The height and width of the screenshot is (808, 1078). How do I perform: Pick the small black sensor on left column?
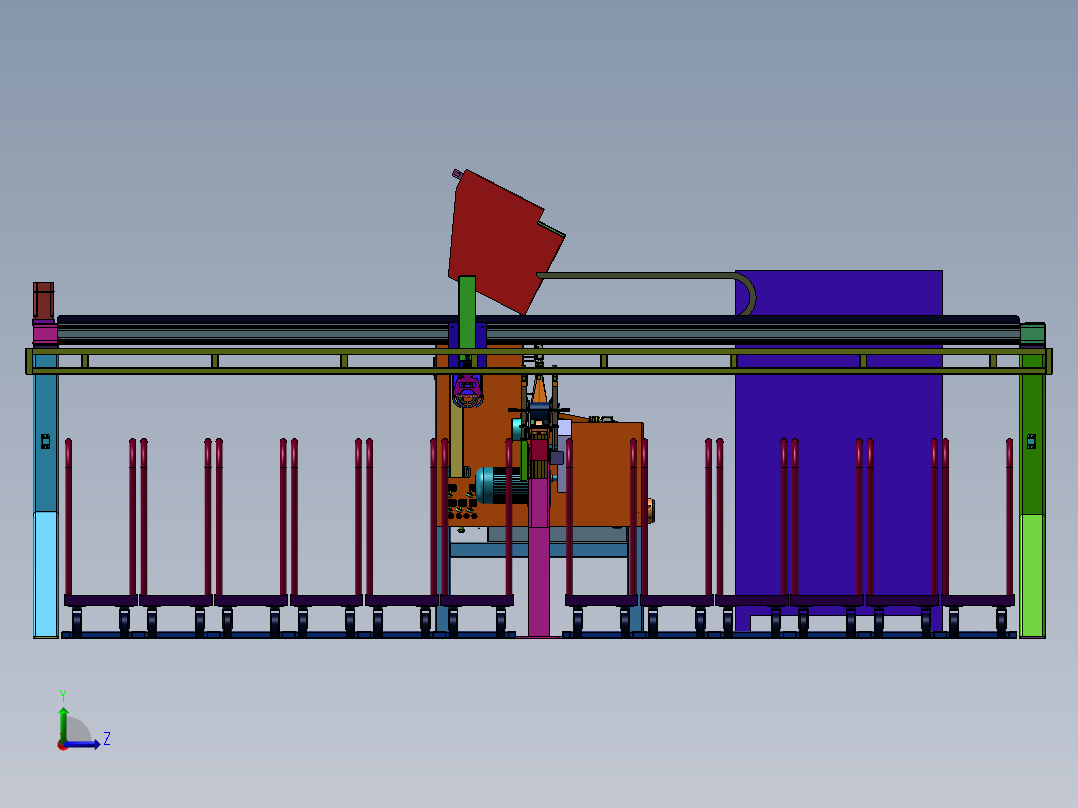(x=45, y=441)
